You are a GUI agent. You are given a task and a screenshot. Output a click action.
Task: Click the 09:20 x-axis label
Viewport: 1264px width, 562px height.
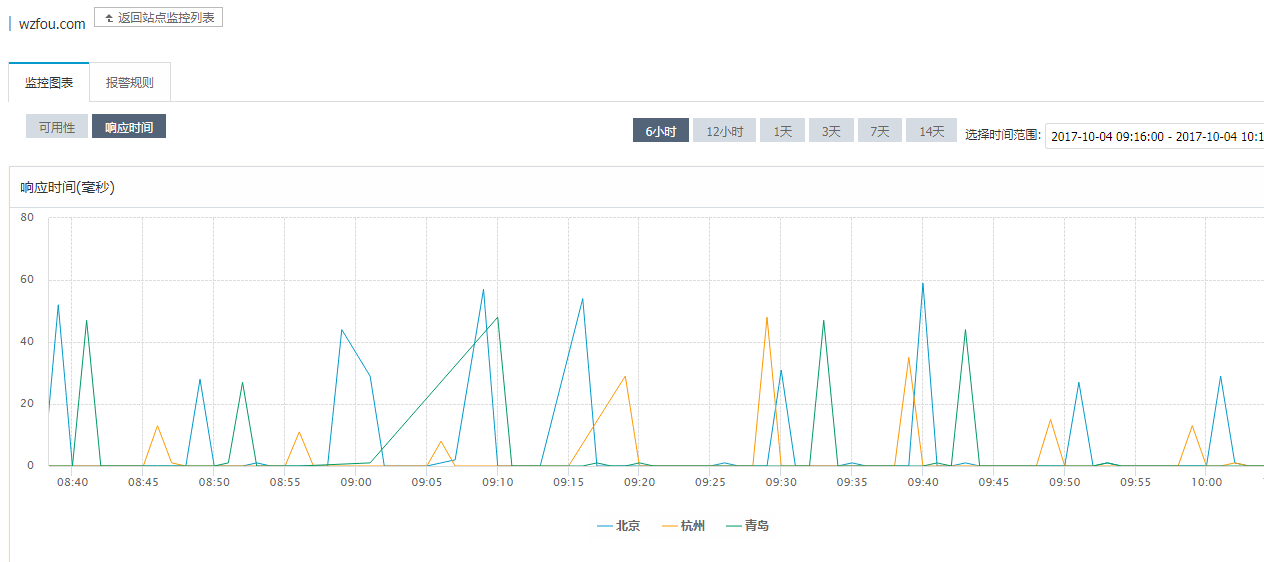[639, 482]
